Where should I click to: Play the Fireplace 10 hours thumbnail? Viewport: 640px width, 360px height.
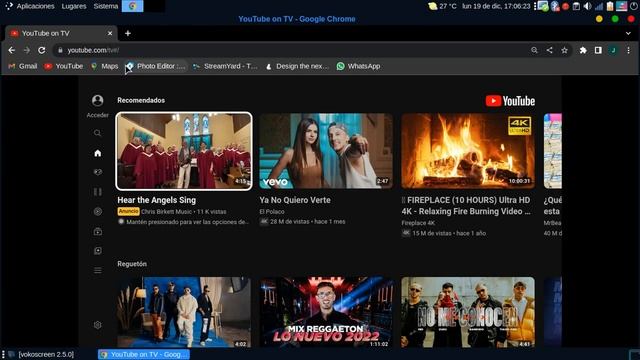click(x=468, y=151)
